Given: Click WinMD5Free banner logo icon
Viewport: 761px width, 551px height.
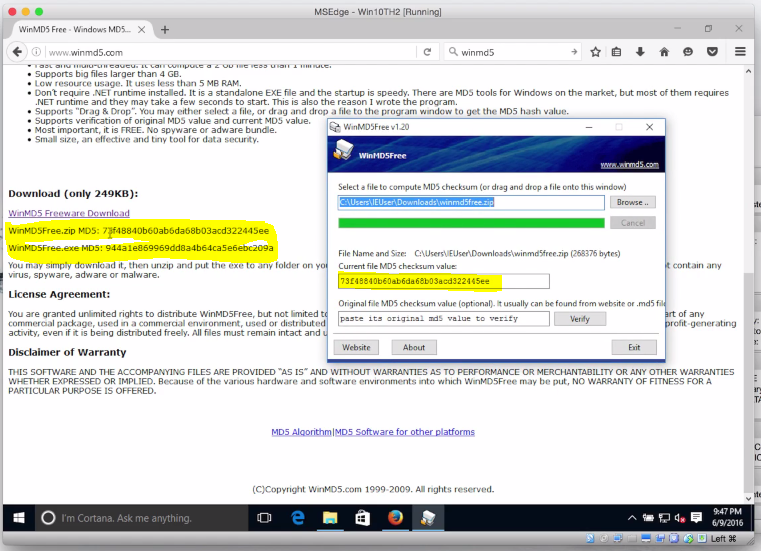Looking at the screenshot, I should [344, 150].
